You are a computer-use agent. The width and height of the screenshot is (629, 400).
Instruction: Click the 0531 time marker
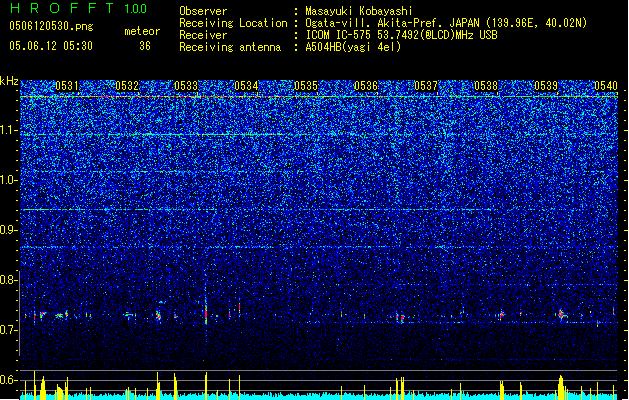tap(67, 86)
